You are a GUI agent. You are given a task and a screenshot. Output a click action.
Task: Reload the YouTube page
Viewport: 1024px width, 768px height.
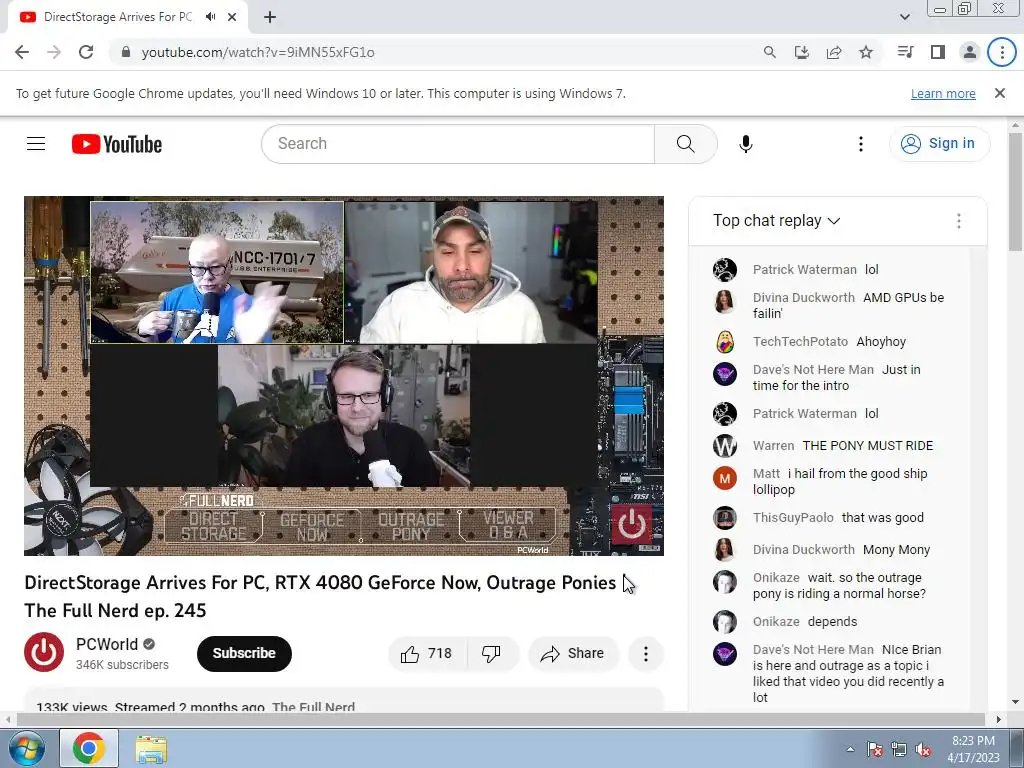pos(86,52)
